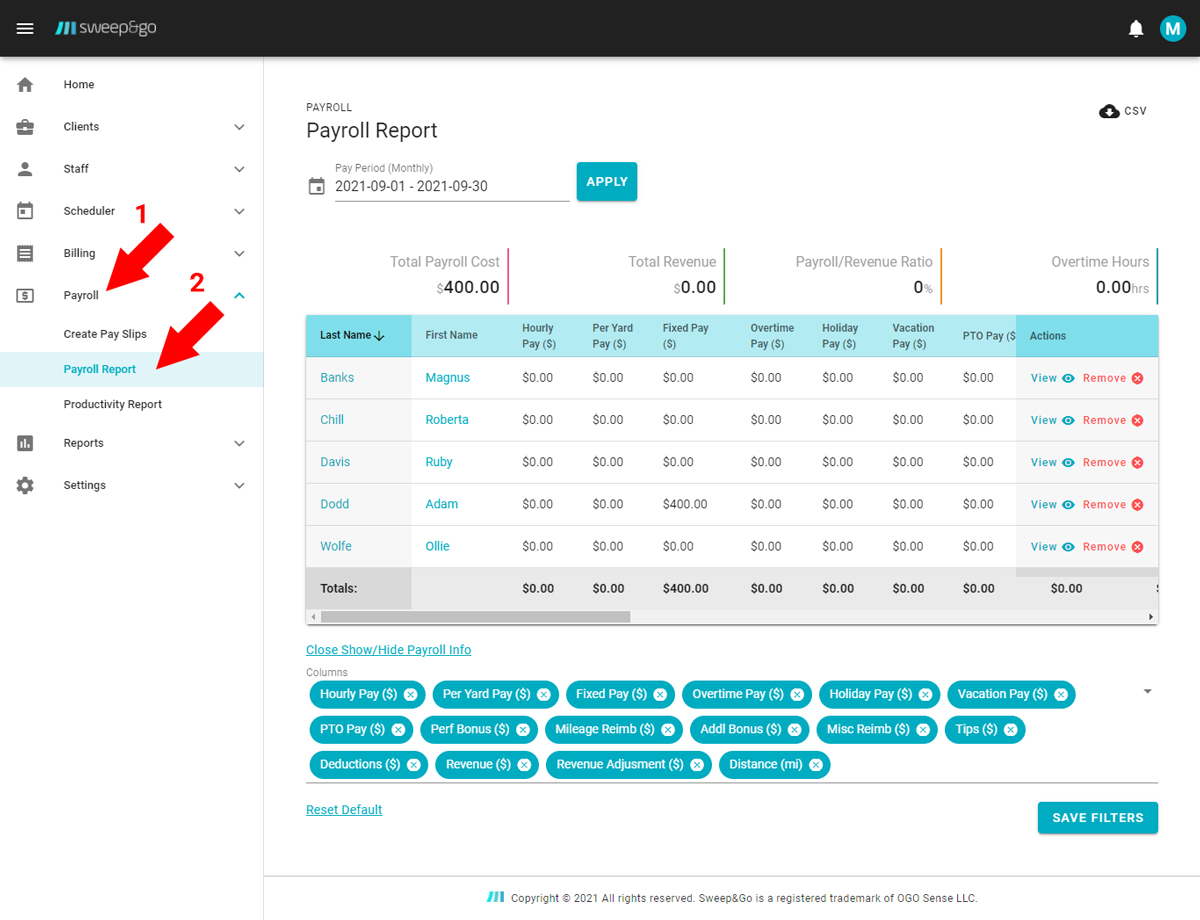
Task: Click the Settings gear icon in sidebar
Action: [x=25, y=485]
